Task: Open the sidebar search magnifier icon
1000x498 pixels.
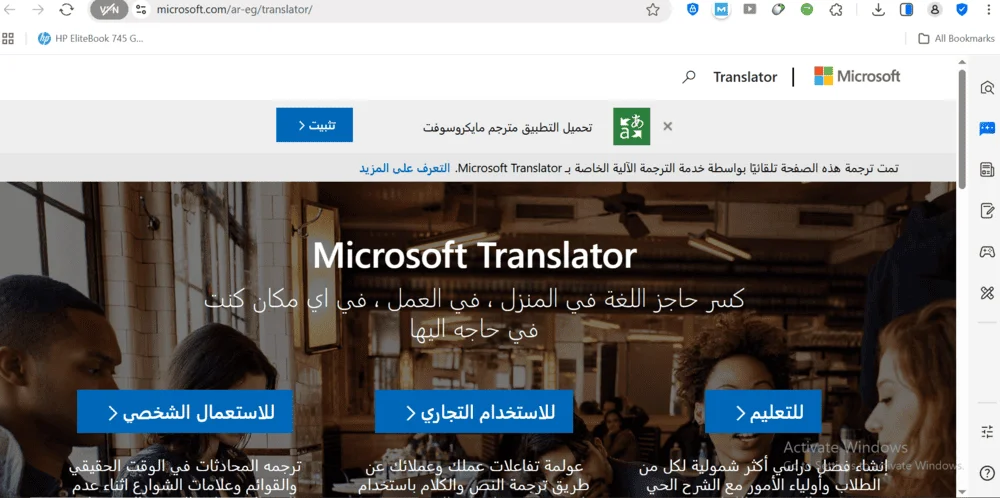Action: tap(987, 87)
